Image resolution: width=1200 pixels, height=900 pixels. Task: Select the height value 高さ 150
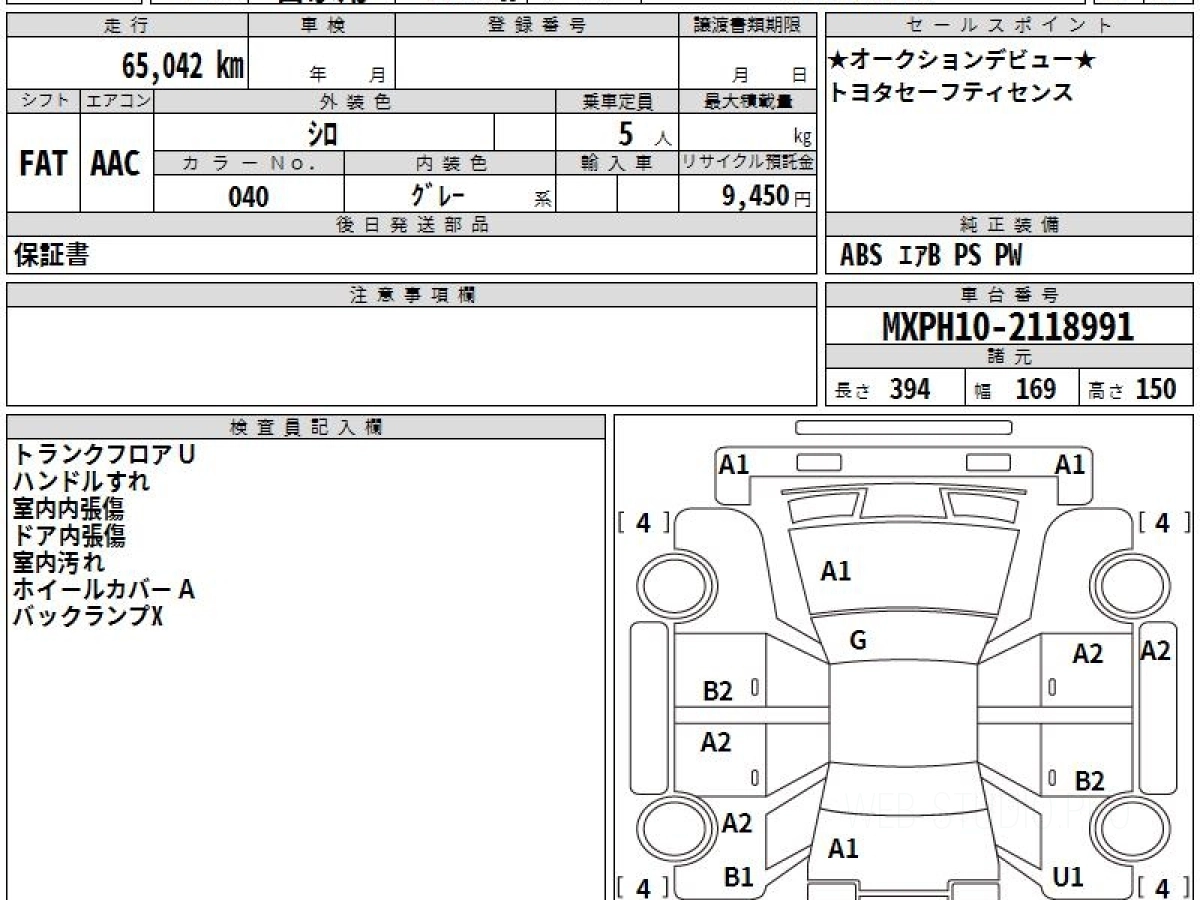[1133, 389]
